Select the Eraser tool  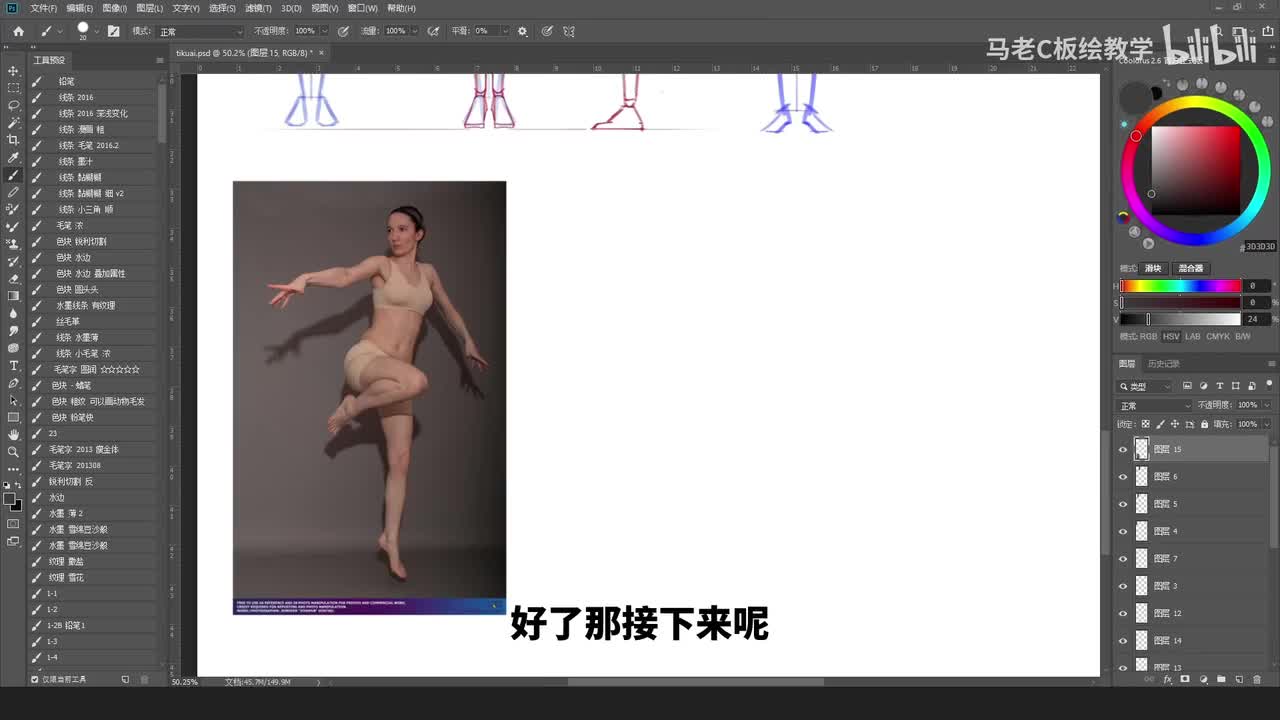pos(13,278)
